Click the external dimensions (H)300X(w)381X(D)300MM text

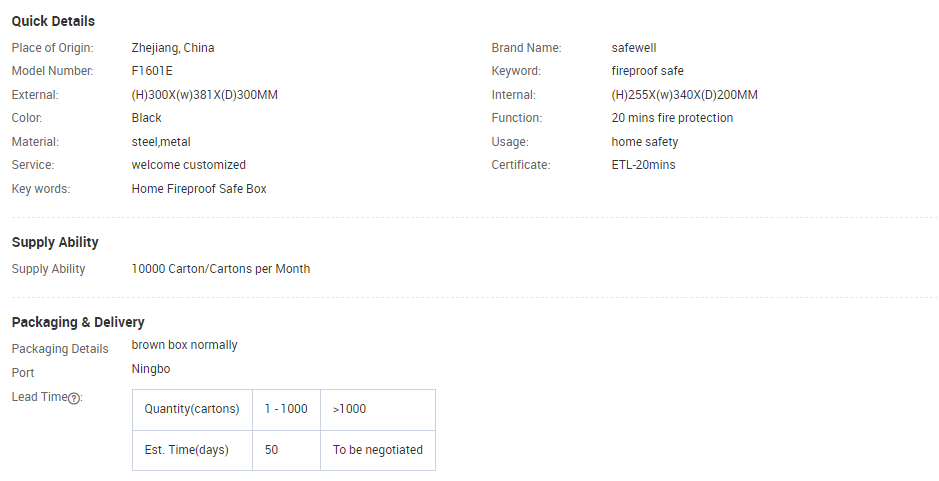[205, 95]
